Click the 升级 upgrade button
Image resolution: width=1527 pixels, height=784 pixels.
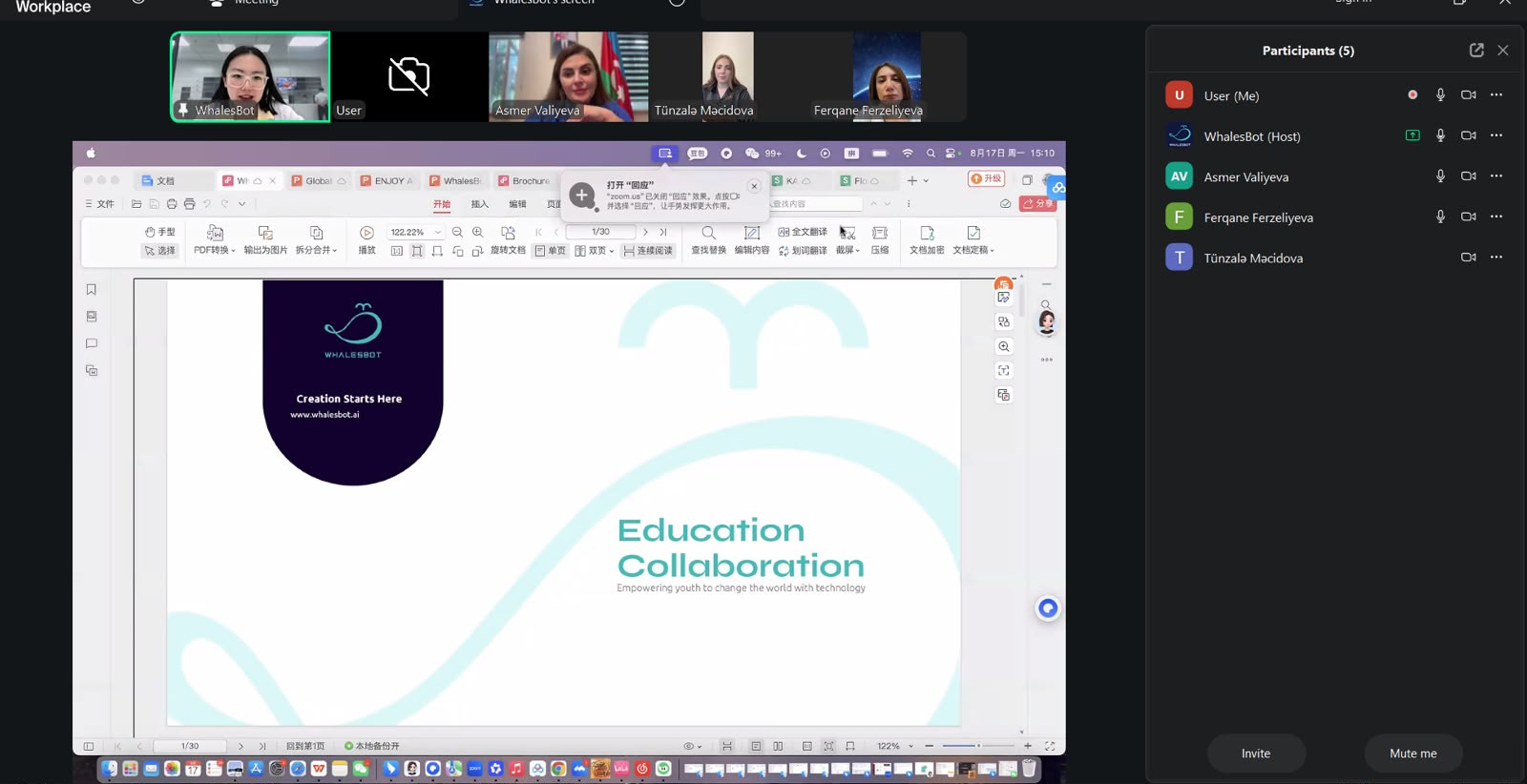coord(987,179)
